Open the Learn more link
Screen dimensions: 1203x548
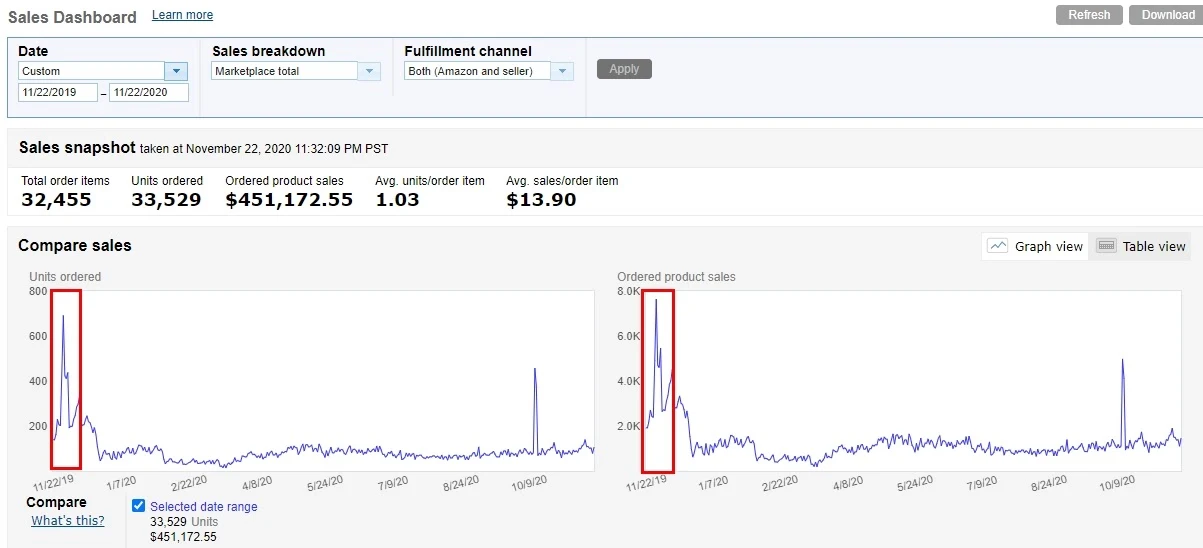click(182, 15)
